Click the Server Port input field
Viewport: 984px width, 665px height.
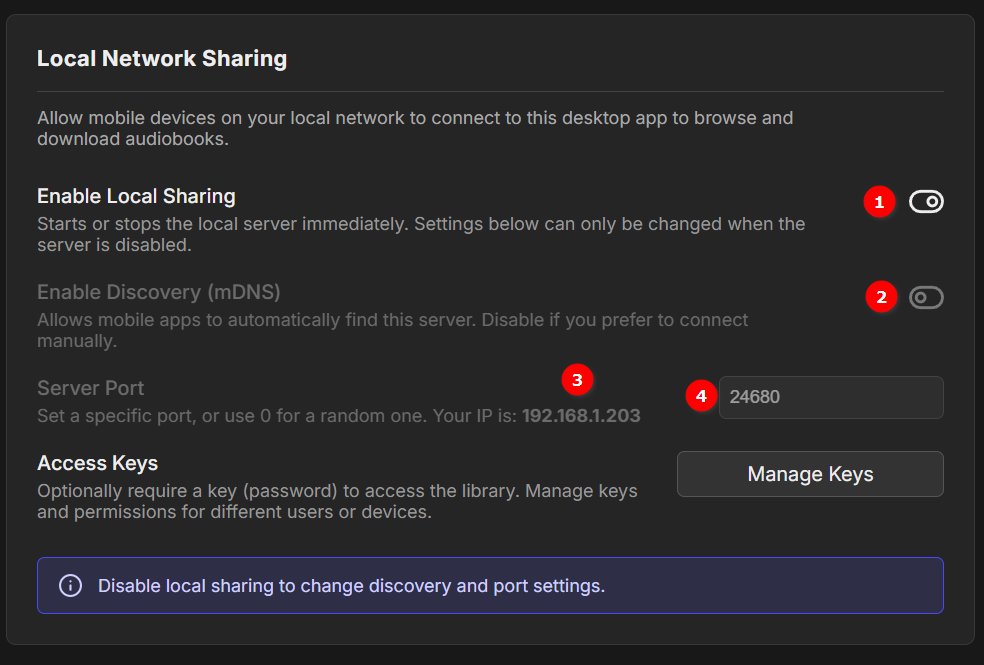[x=831, y=397]
